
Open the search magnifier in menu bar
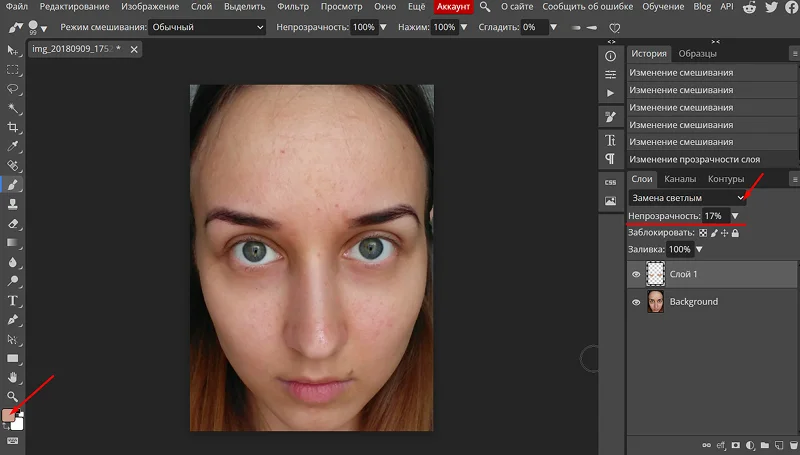pos(485,7)
